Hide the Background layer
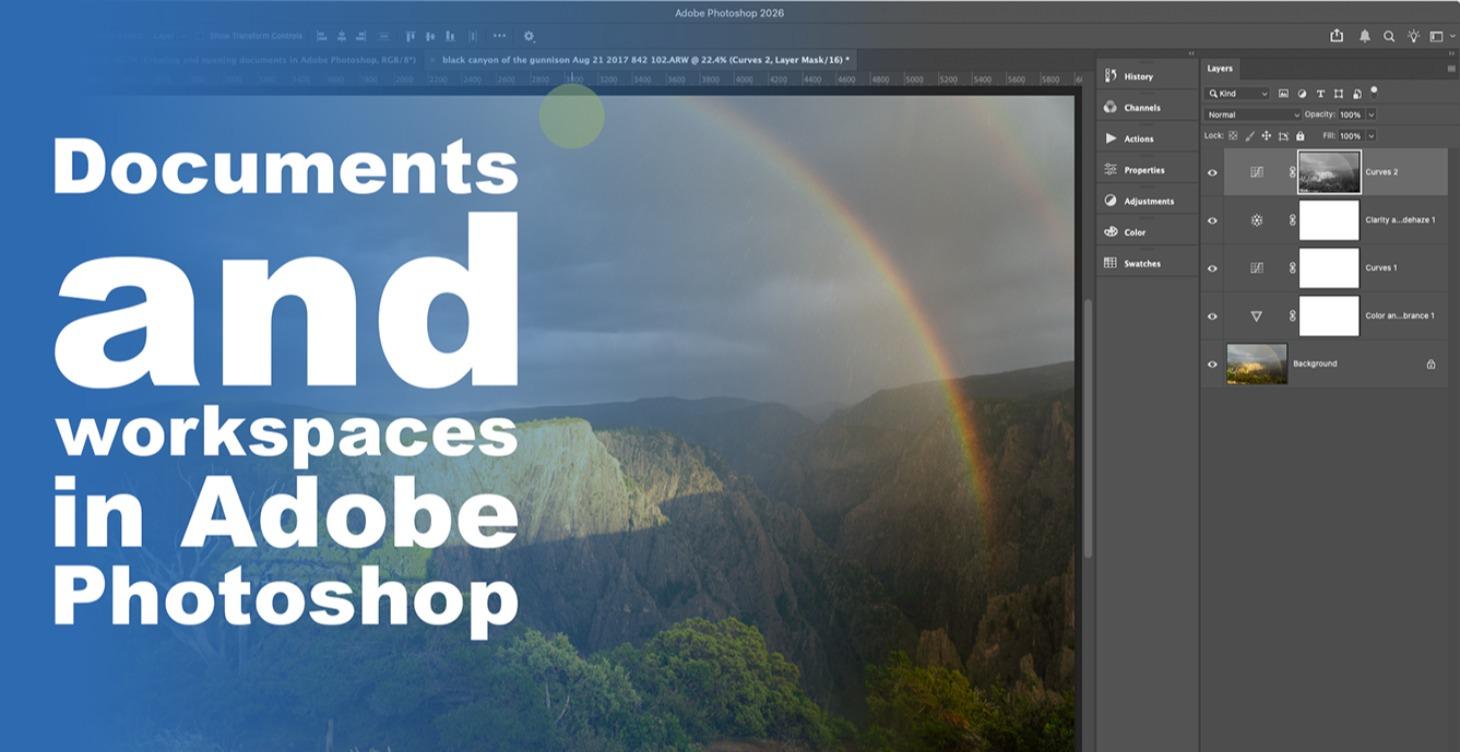Viewport: 1460px width, 752px height. pos(1212,364)
